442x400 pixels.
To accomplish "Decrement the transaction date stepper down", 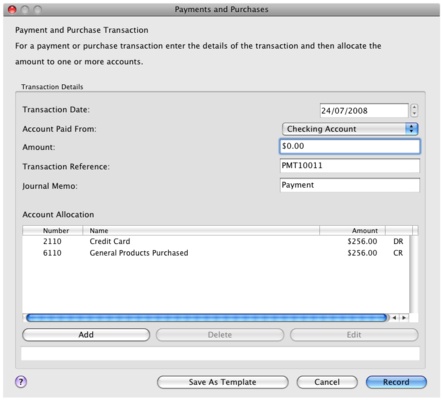I will click(414, 114).
